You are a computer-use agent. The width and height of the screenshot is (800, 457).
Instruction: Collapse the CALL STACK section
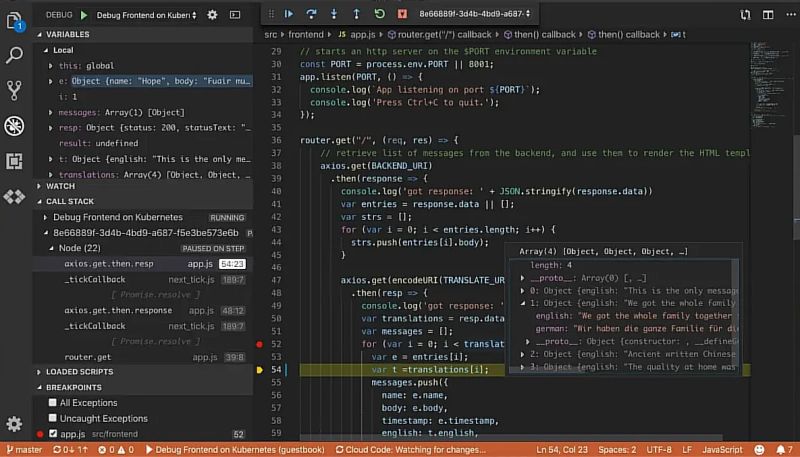coord(39,201)
